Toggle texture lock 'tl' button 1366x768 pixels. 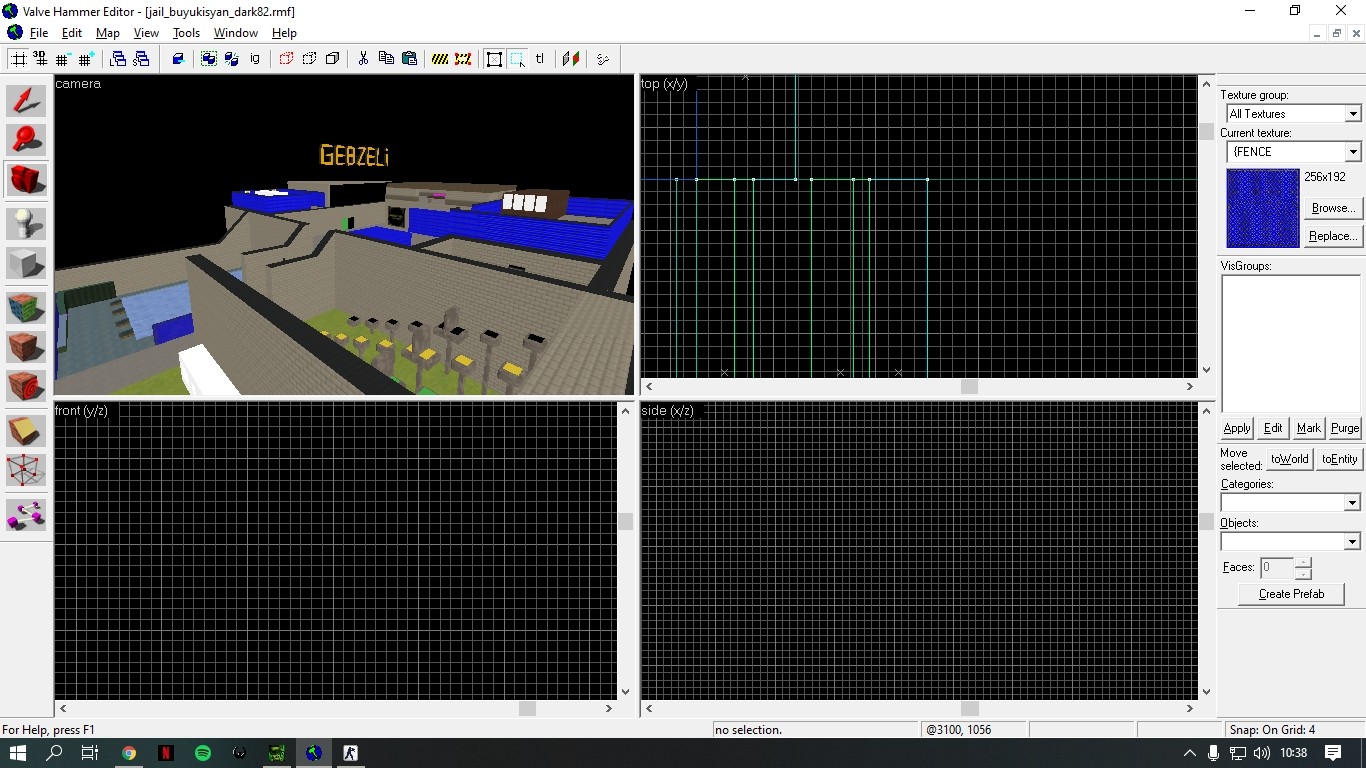tap(540, 59)
